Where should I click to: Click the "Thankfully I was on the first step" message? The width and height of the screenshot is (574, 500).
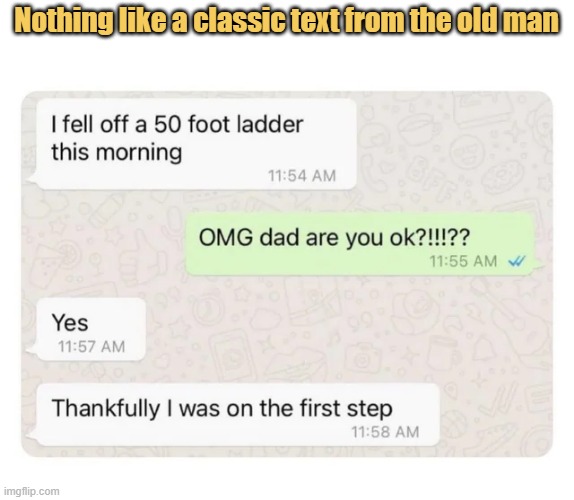pos(238,415)
